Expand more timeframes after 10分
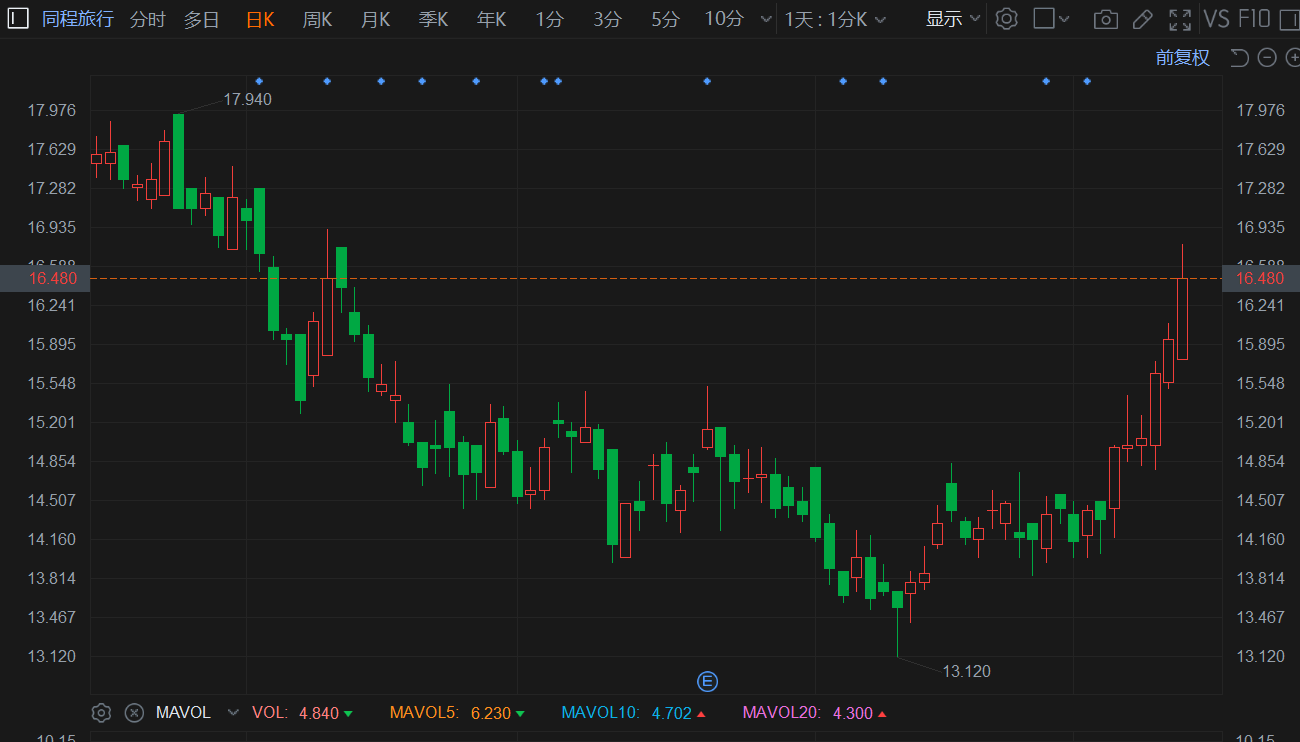This screenshot has width=1300, height=742. [766, 19]
